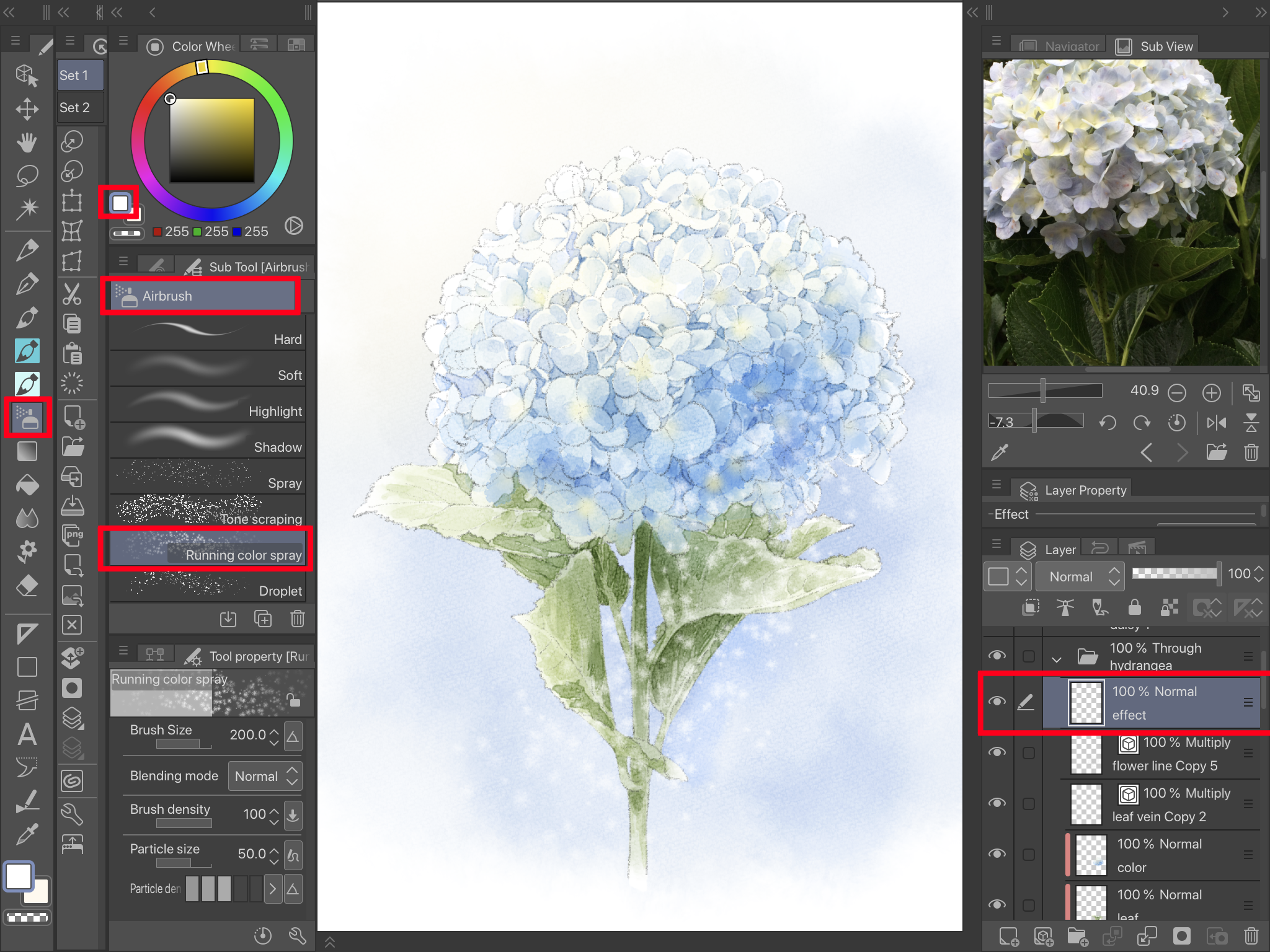Select the Fill bucket tool
The image size is (1270, 952).
tap(27, 485)
